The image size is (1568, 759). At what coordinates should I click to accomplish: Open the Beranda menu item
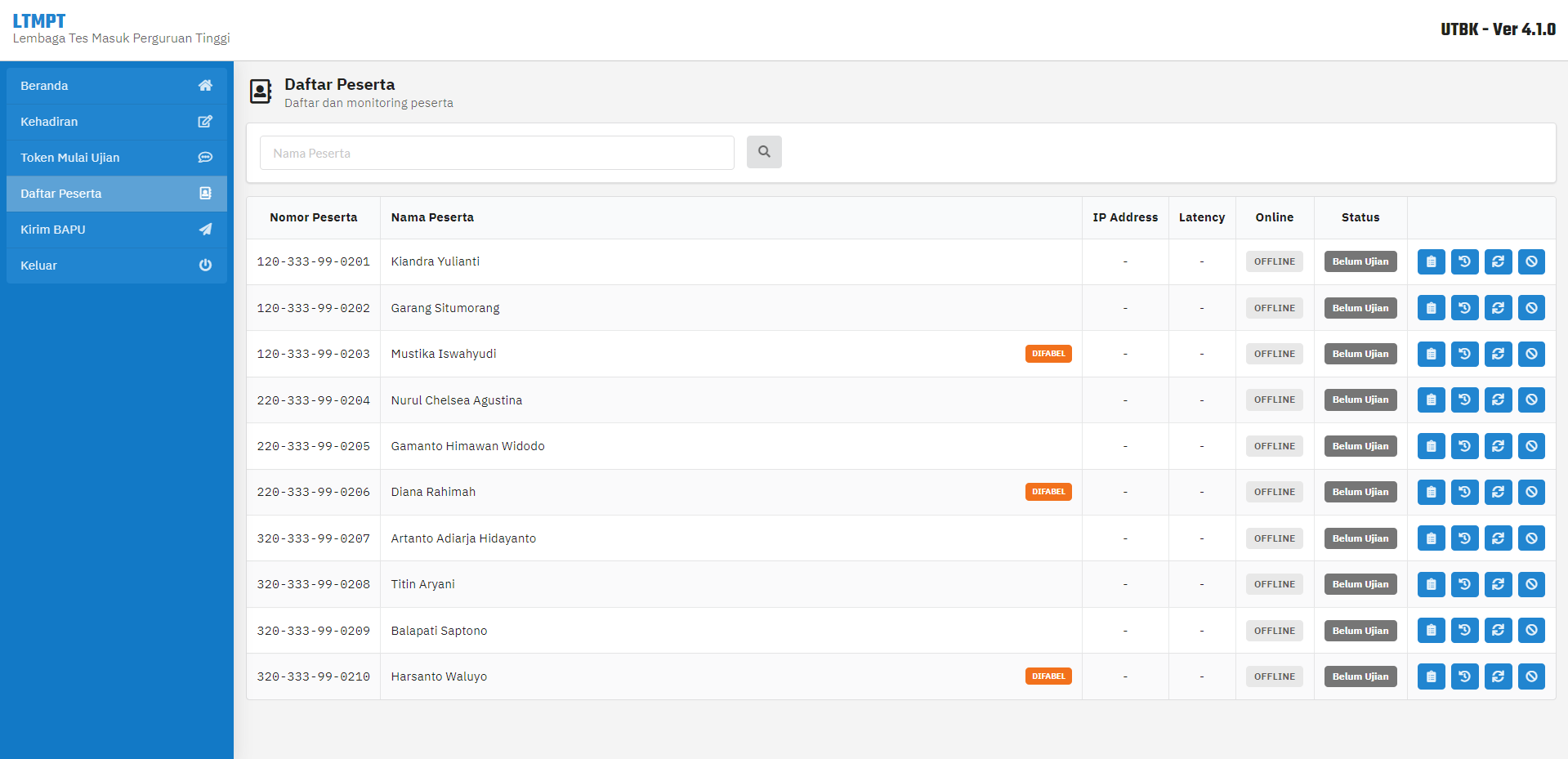point(117,86)
